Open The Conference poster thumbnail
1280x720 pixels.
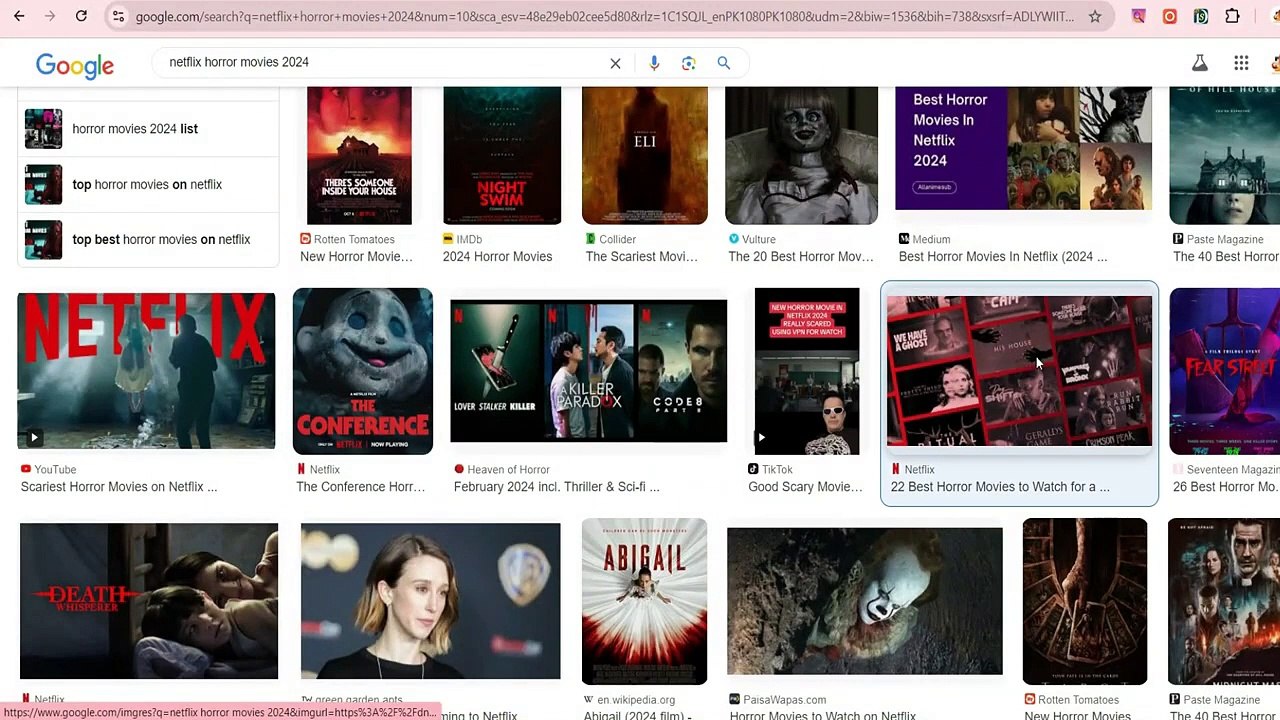pos(363,371)
